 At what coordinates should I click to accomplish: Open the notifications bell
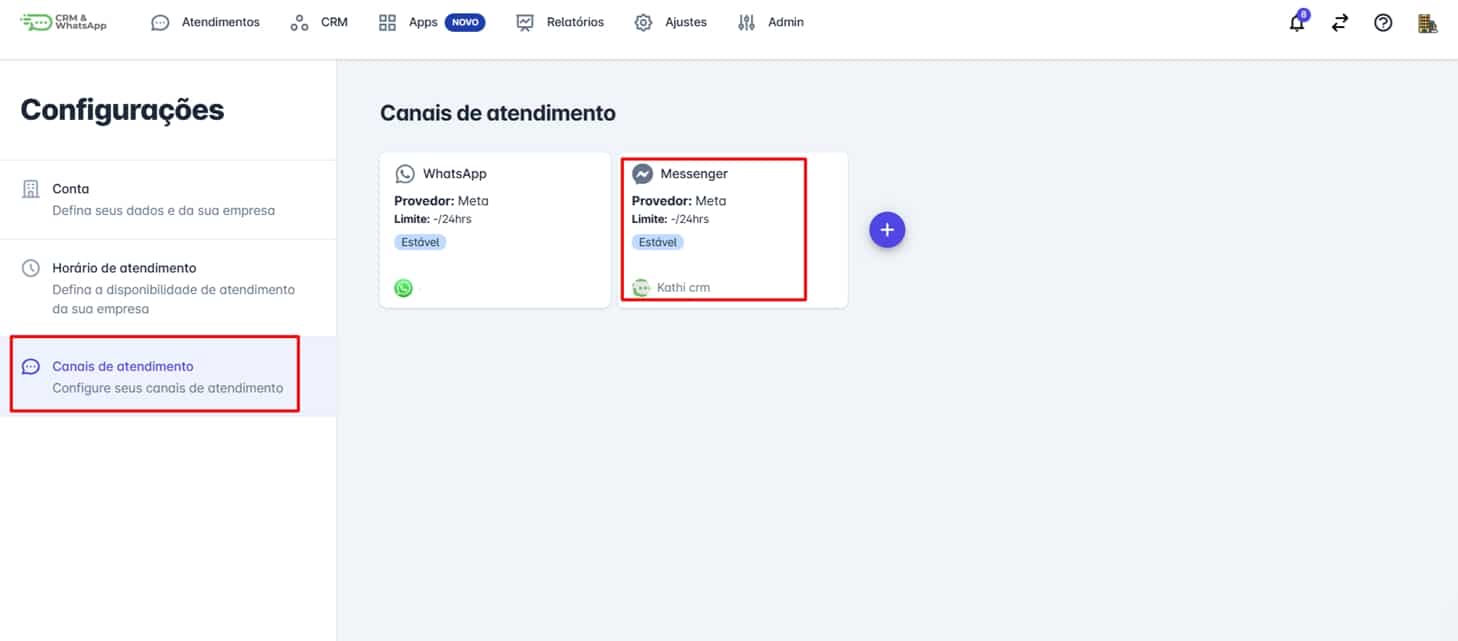tap(1298, 22)
